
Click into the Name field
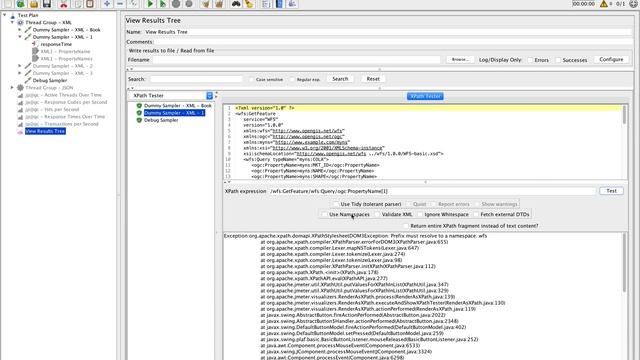[388, 32]
